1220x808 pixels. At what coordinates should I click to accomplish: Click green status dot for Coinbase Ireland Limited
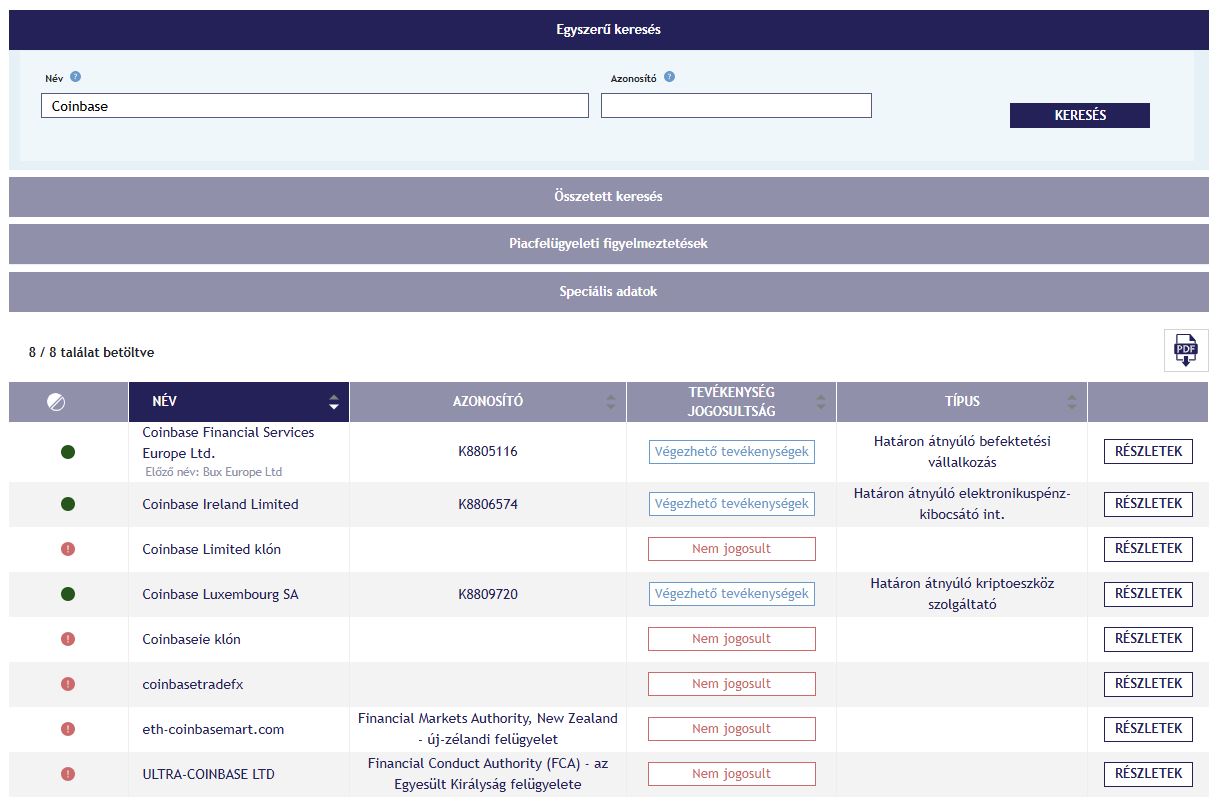[x=68, y=504]
